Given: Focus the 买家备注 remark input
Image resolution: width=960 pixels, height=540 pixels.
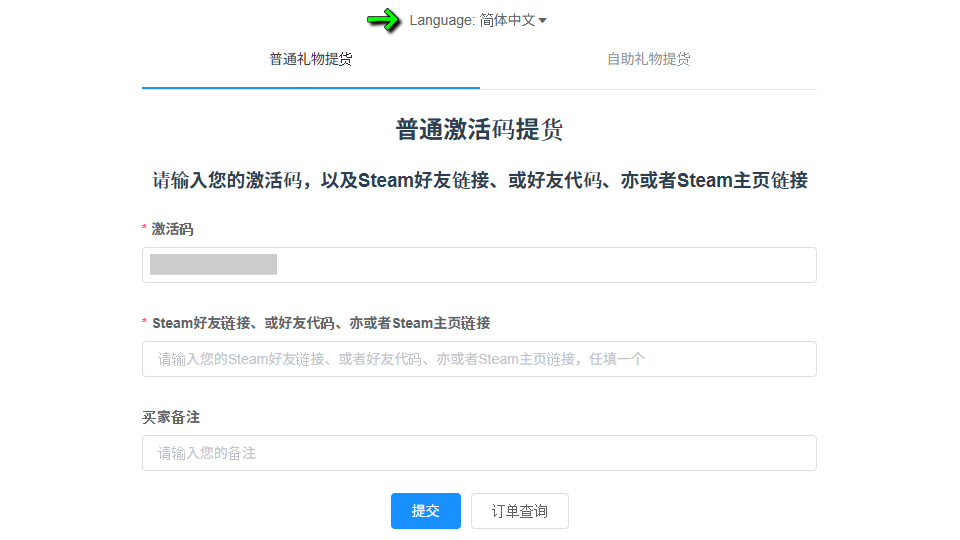Looking at the screenshot, I should 479,453.
